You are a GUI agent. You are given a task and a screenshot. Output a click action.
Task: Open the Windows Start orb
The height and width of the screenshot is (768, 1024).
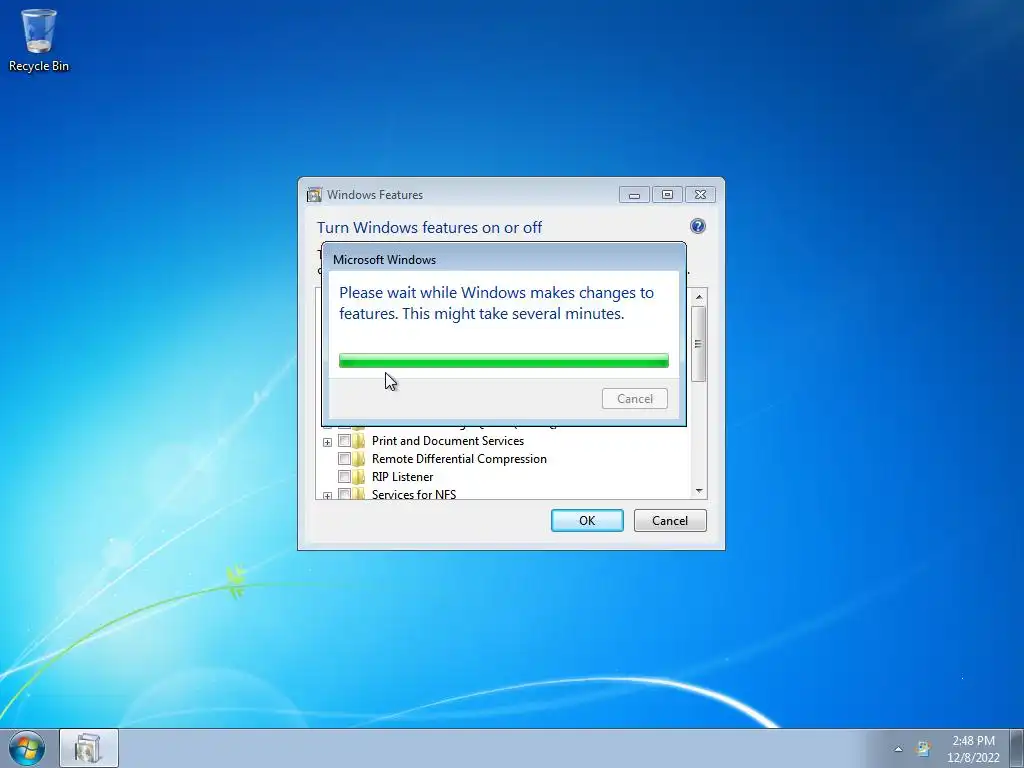point(27,748)
